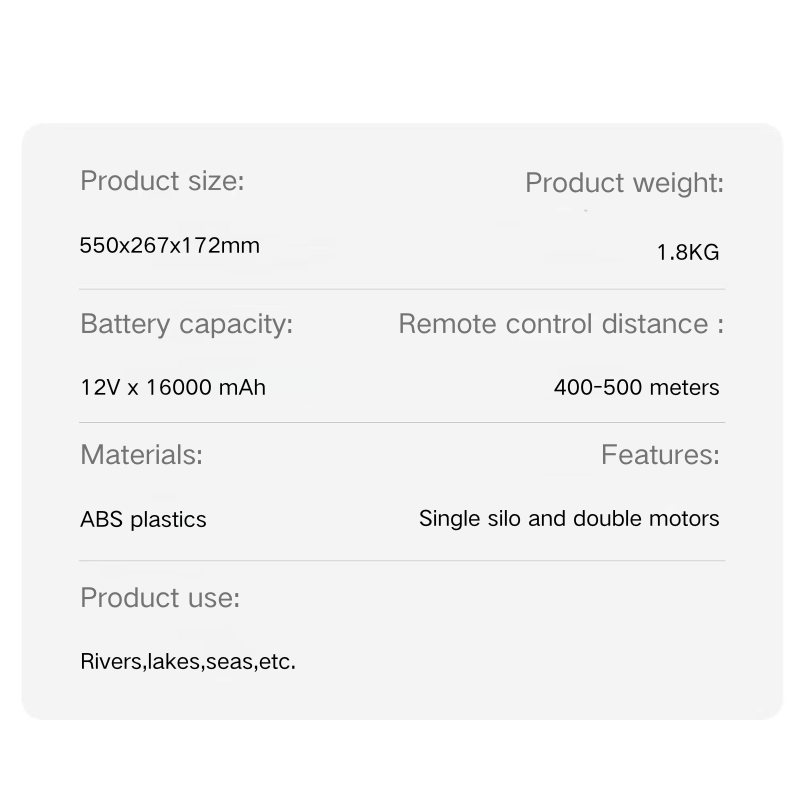Viewport: 800px width, 800px height.
Task: Click the word 'motors' in features value
Action: coord(684,519)
